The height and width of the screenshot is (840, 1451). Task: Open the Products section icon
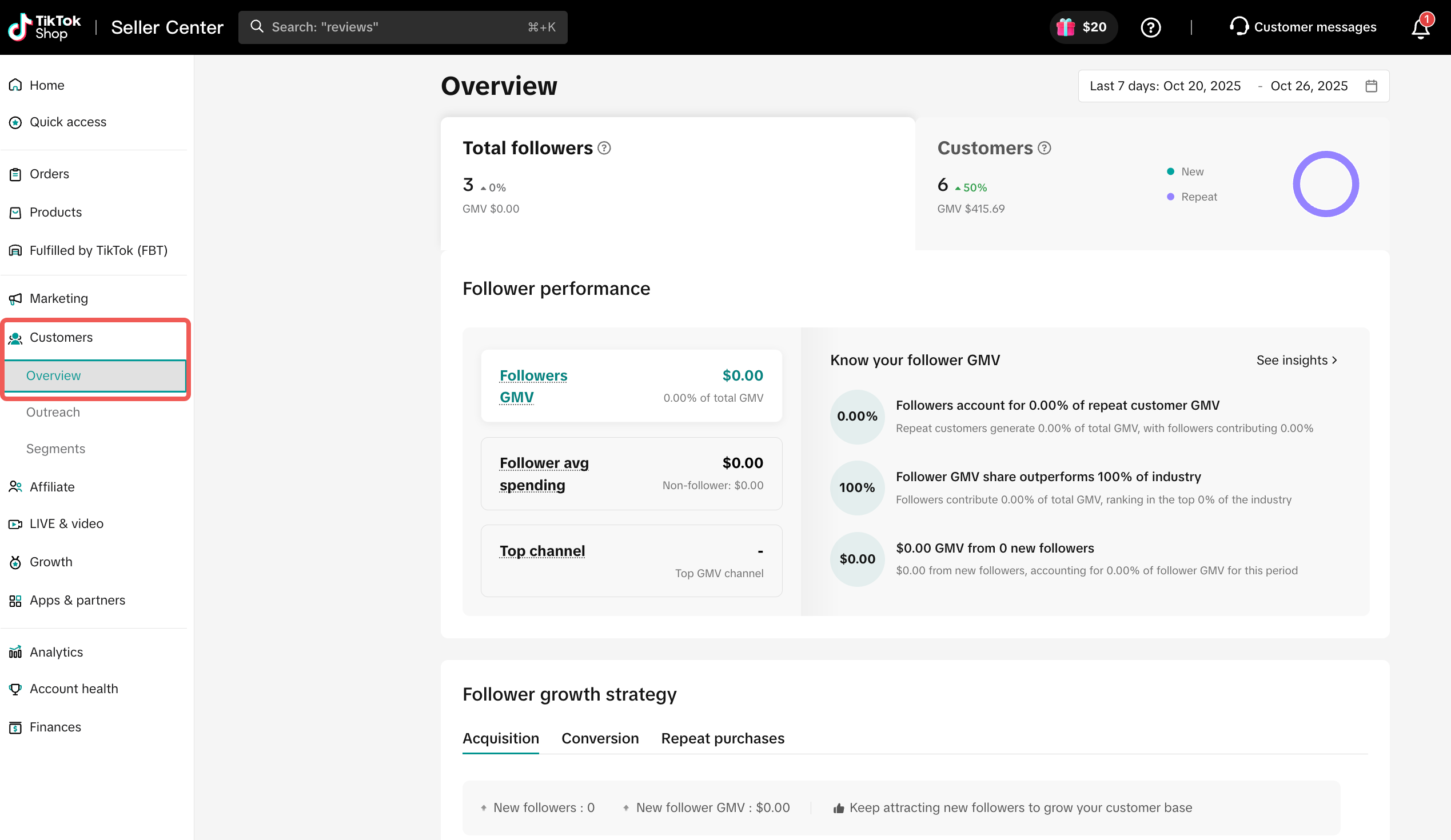point(15,213)
